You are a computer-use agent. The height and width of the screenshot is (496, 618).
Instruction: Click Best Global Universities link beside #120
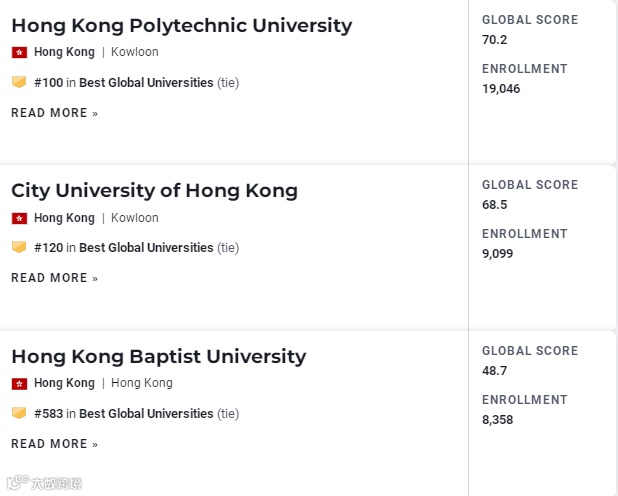(146, 248)
